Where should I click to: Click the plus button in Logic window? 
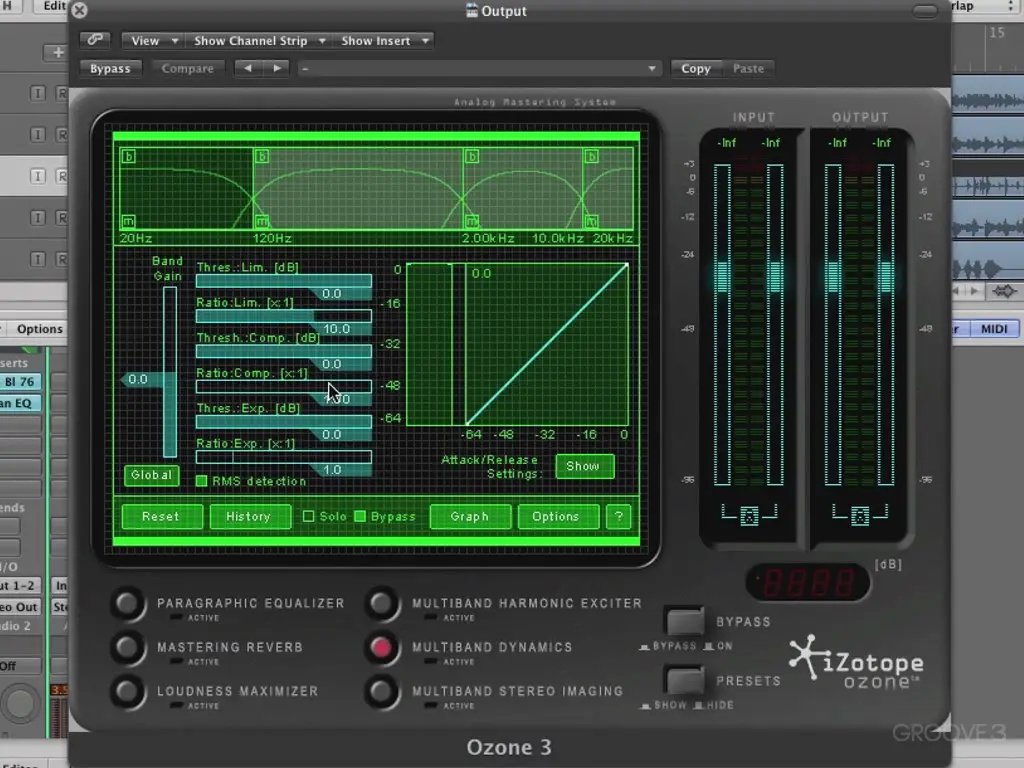tap(57, 53)
